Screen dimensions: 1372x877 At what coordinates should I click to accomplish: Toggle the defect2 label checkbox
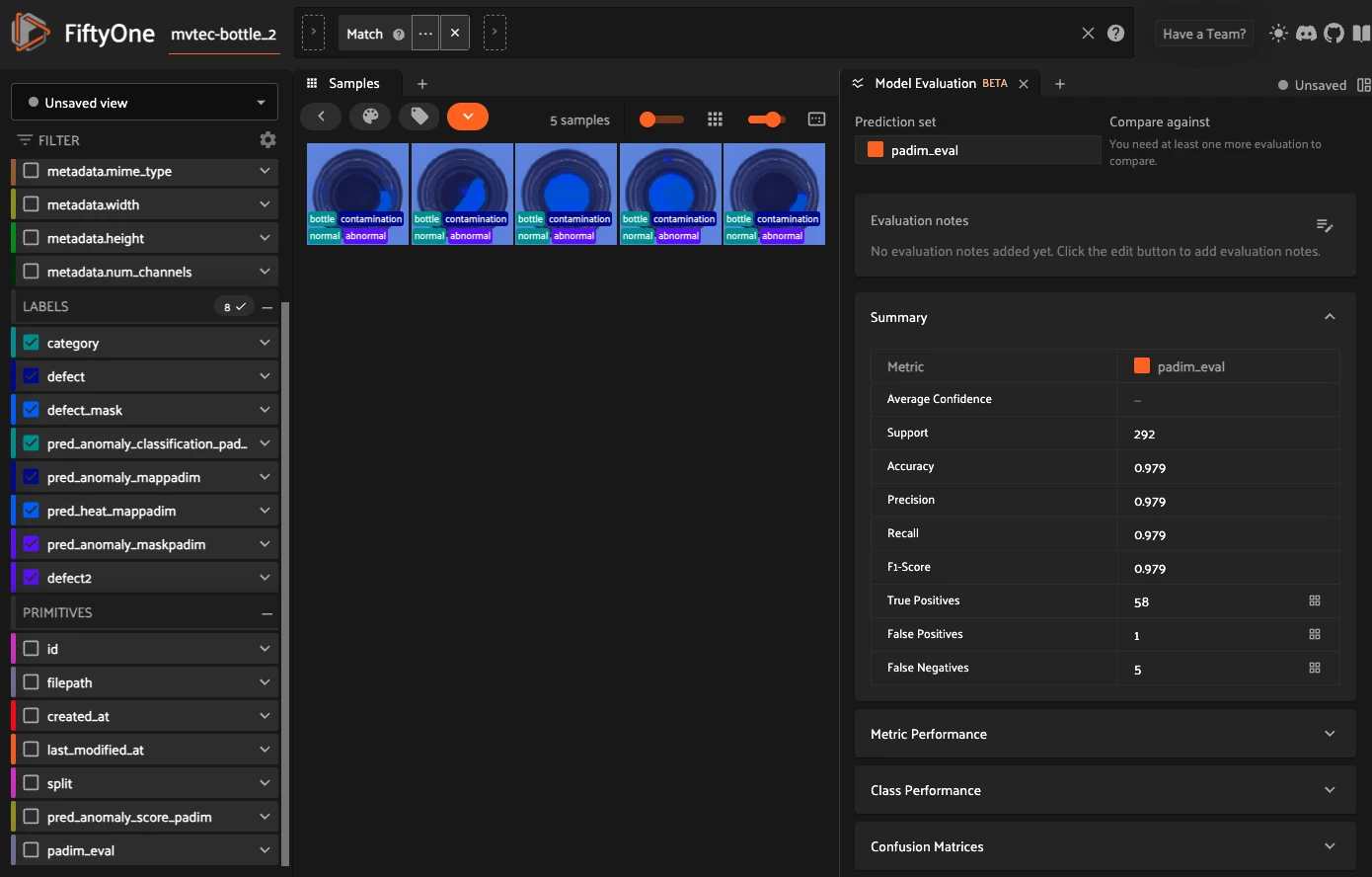coord(31,578)
